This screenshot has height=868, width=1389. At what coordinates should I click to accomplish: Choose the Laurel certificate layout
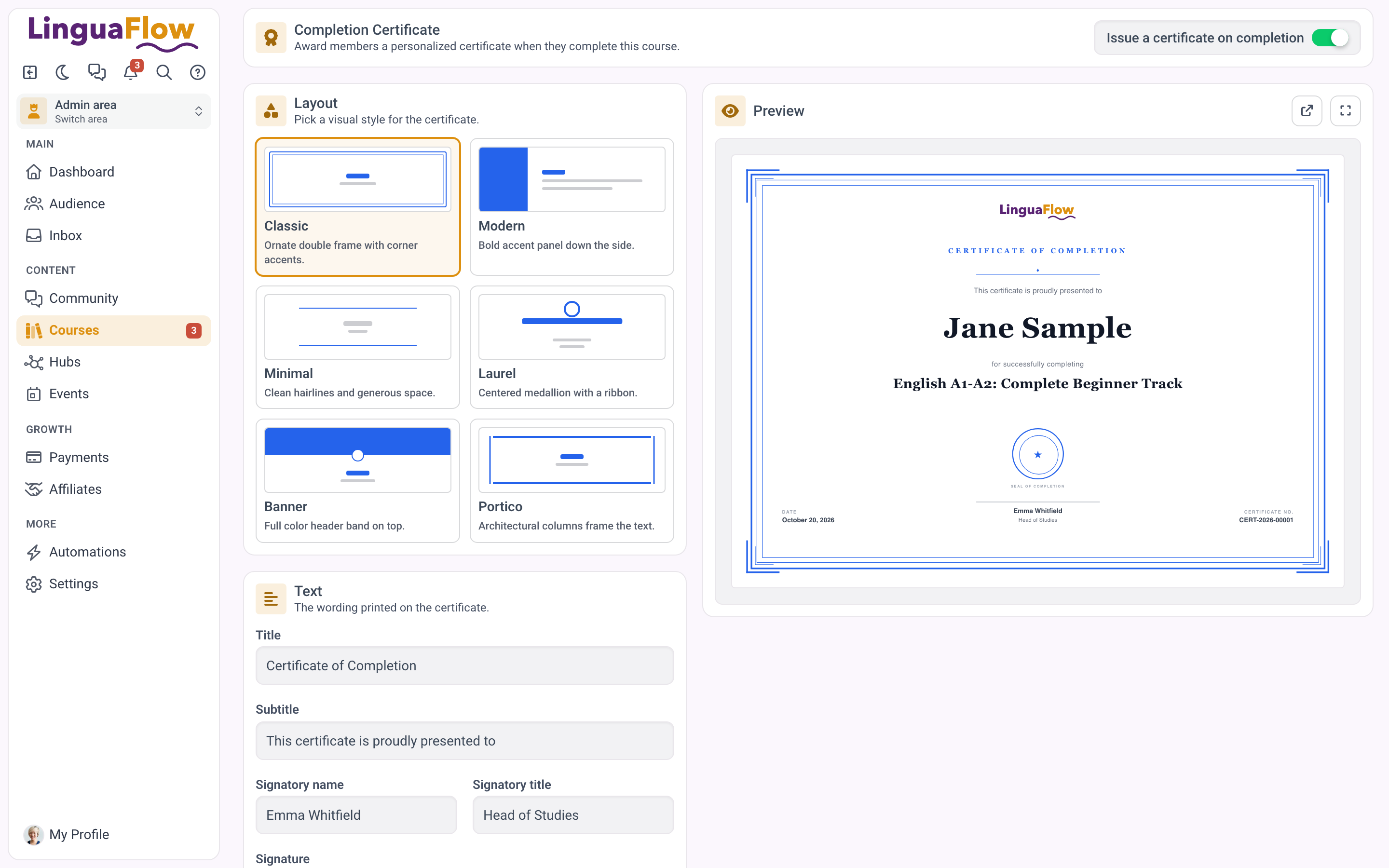572,347
